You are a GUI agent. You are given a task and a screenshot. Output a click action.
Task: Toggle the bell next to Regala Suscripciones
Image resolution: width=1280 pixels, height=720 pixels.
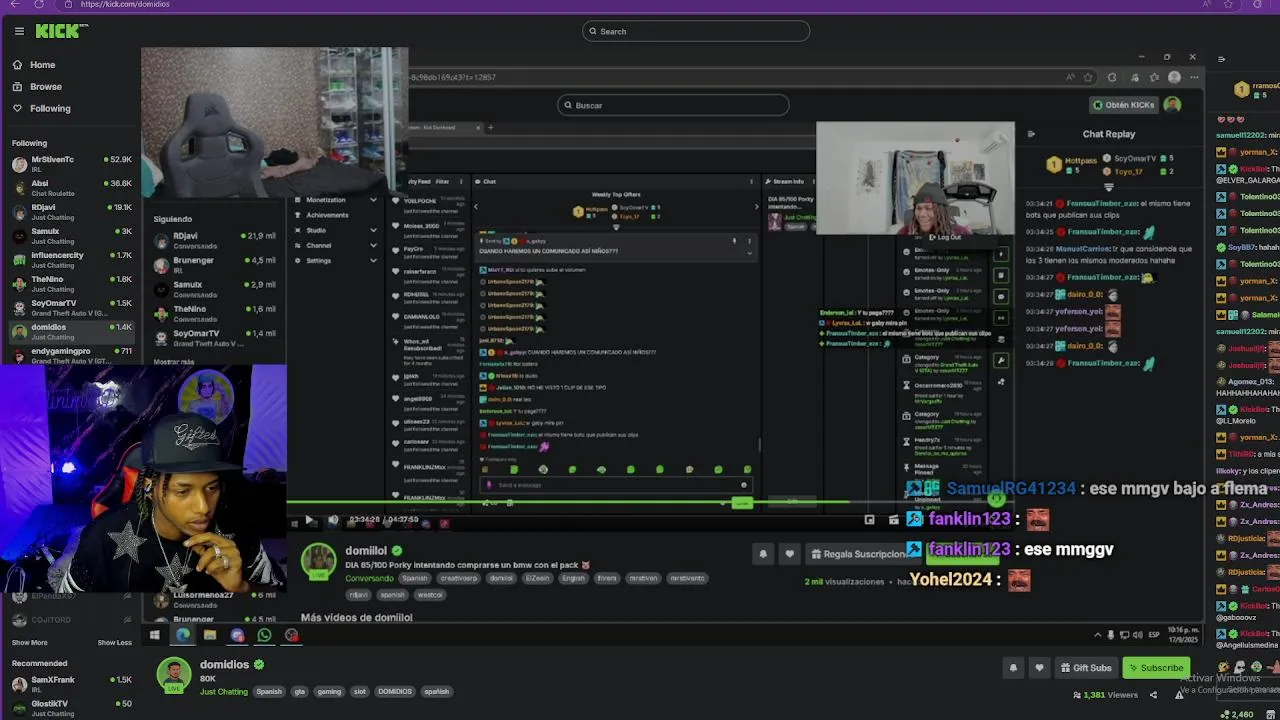click(763, 554)
